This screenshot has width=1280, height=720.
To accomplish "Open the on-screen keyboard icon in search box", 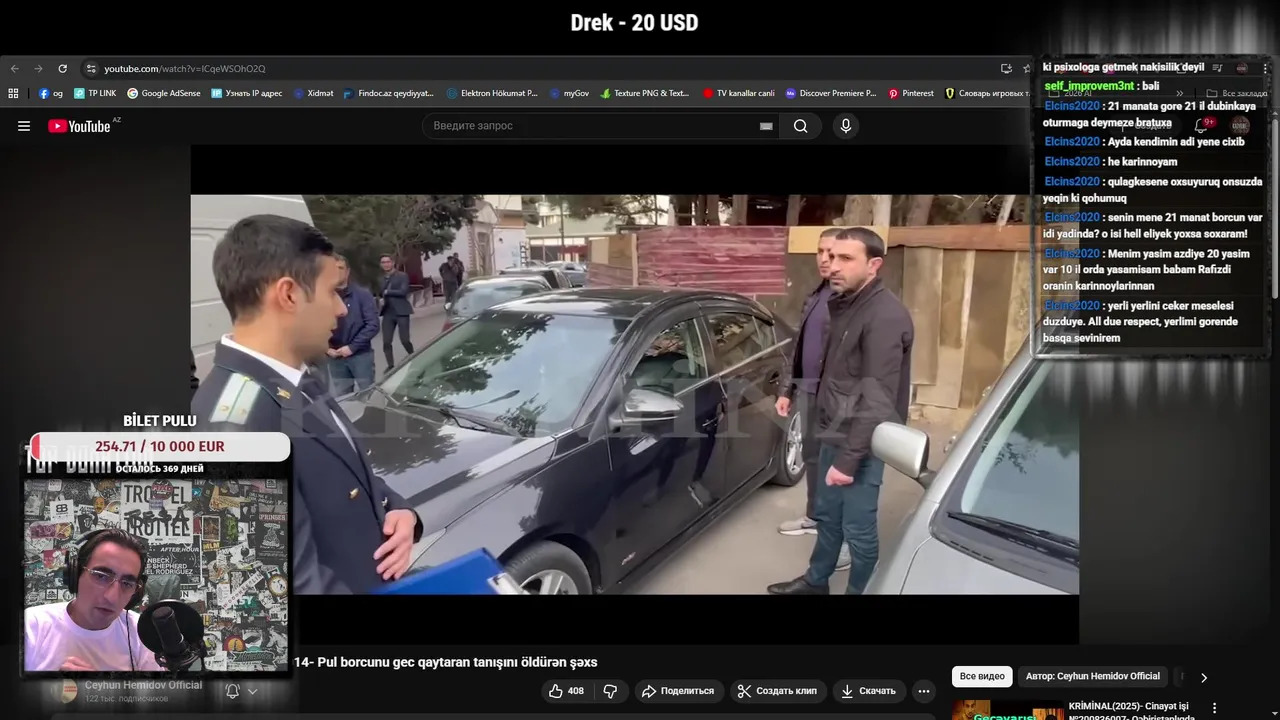I will [766, 126].
